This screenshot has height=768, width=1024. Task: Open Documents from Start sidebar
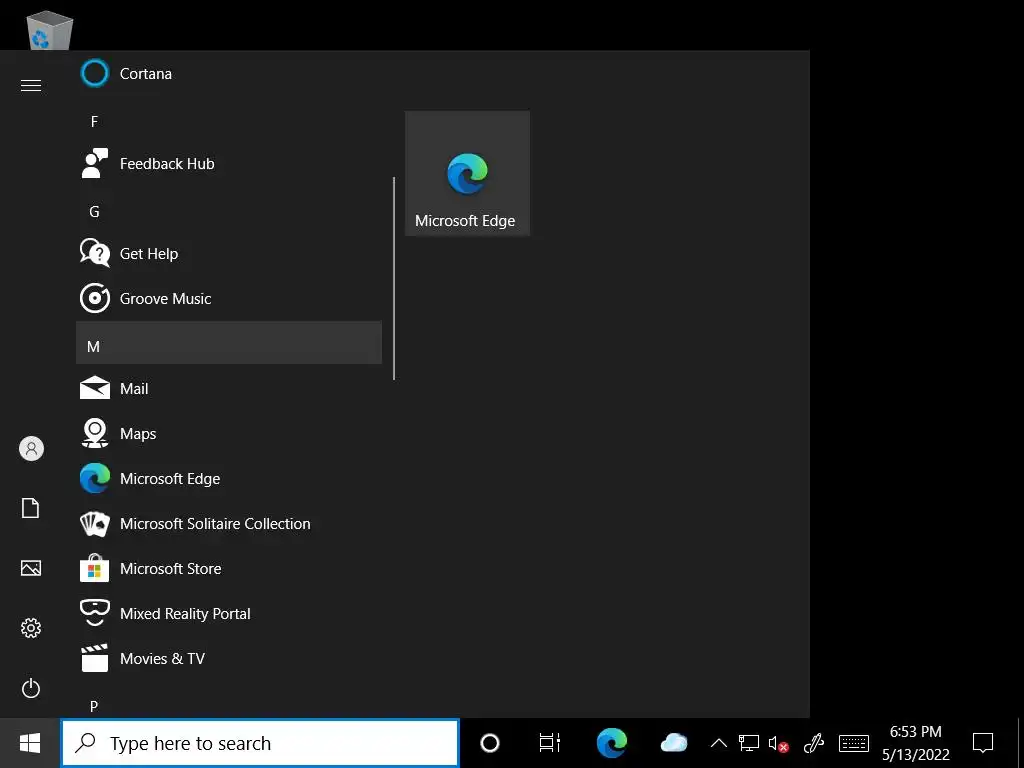[31, 508]
